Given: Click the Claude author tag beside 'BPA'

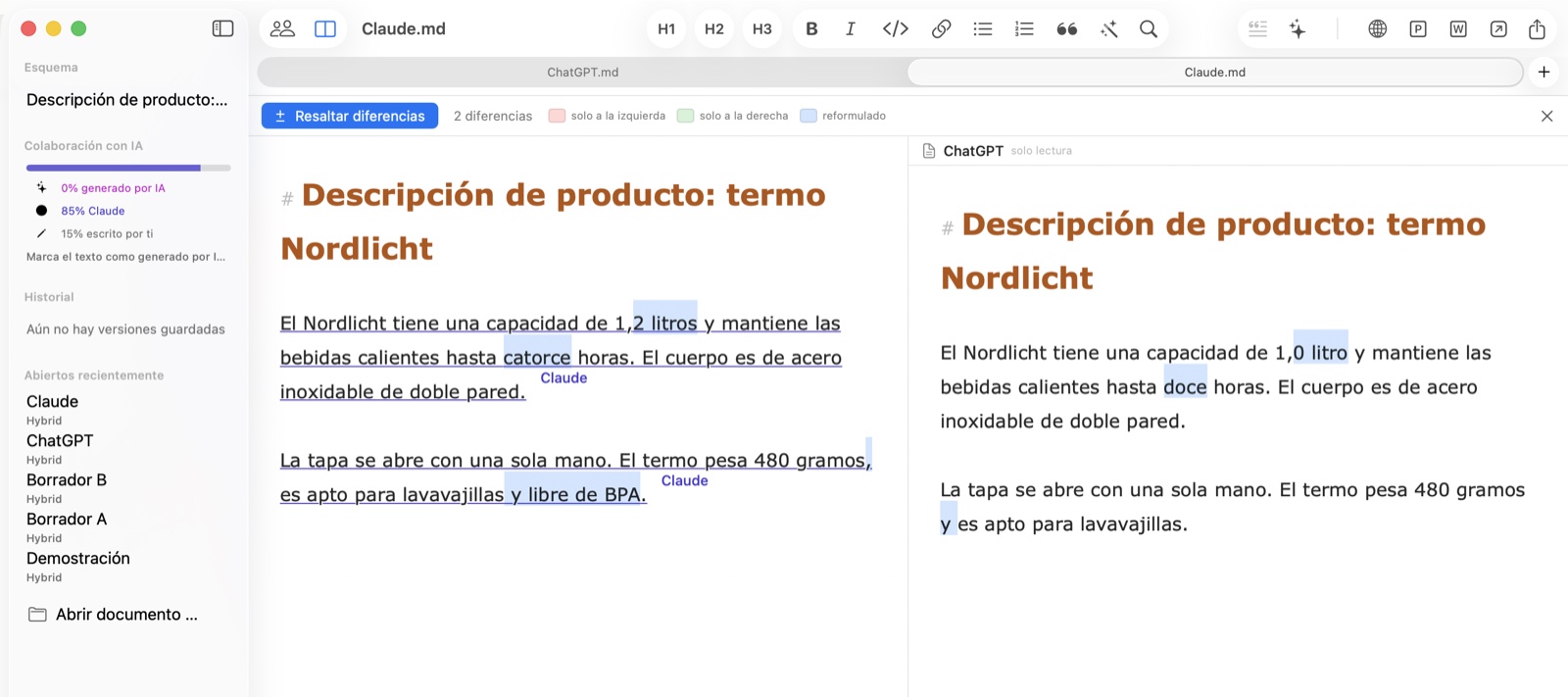Looking at the screenshot, I should (x=684, y=481).
